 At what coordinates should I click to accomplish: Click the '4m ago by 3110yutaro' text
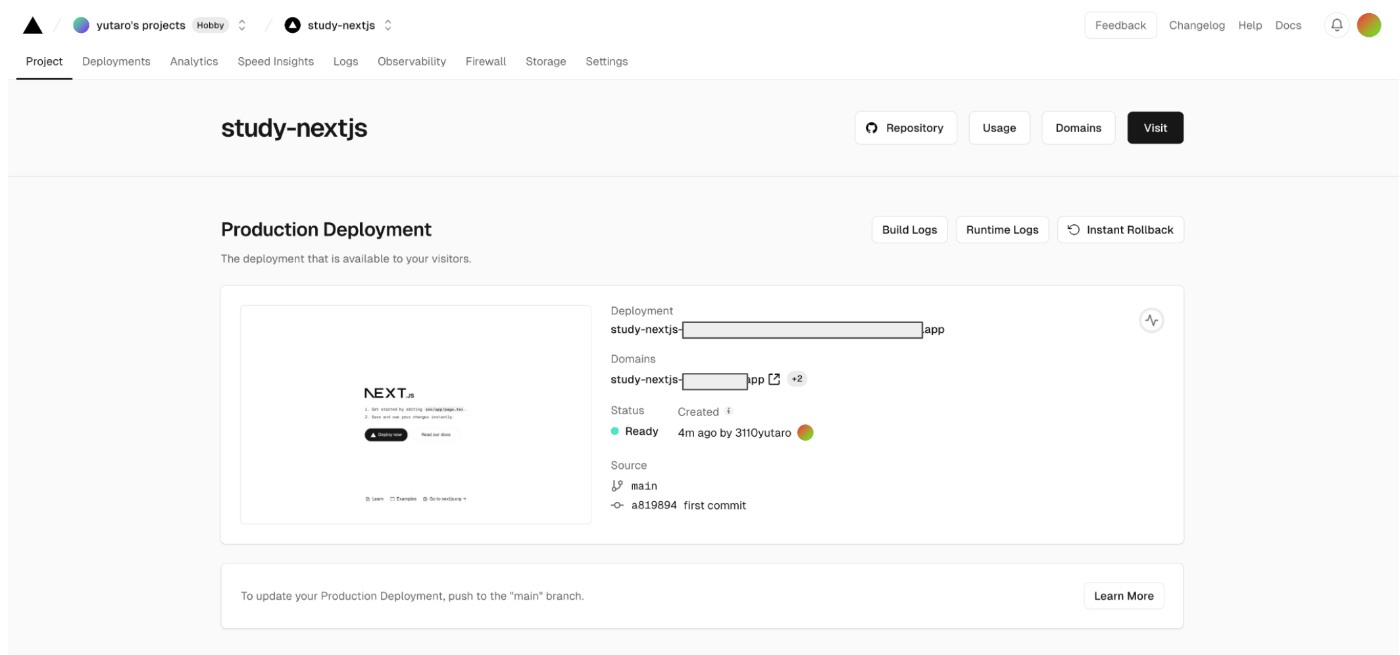pos(734,433)
